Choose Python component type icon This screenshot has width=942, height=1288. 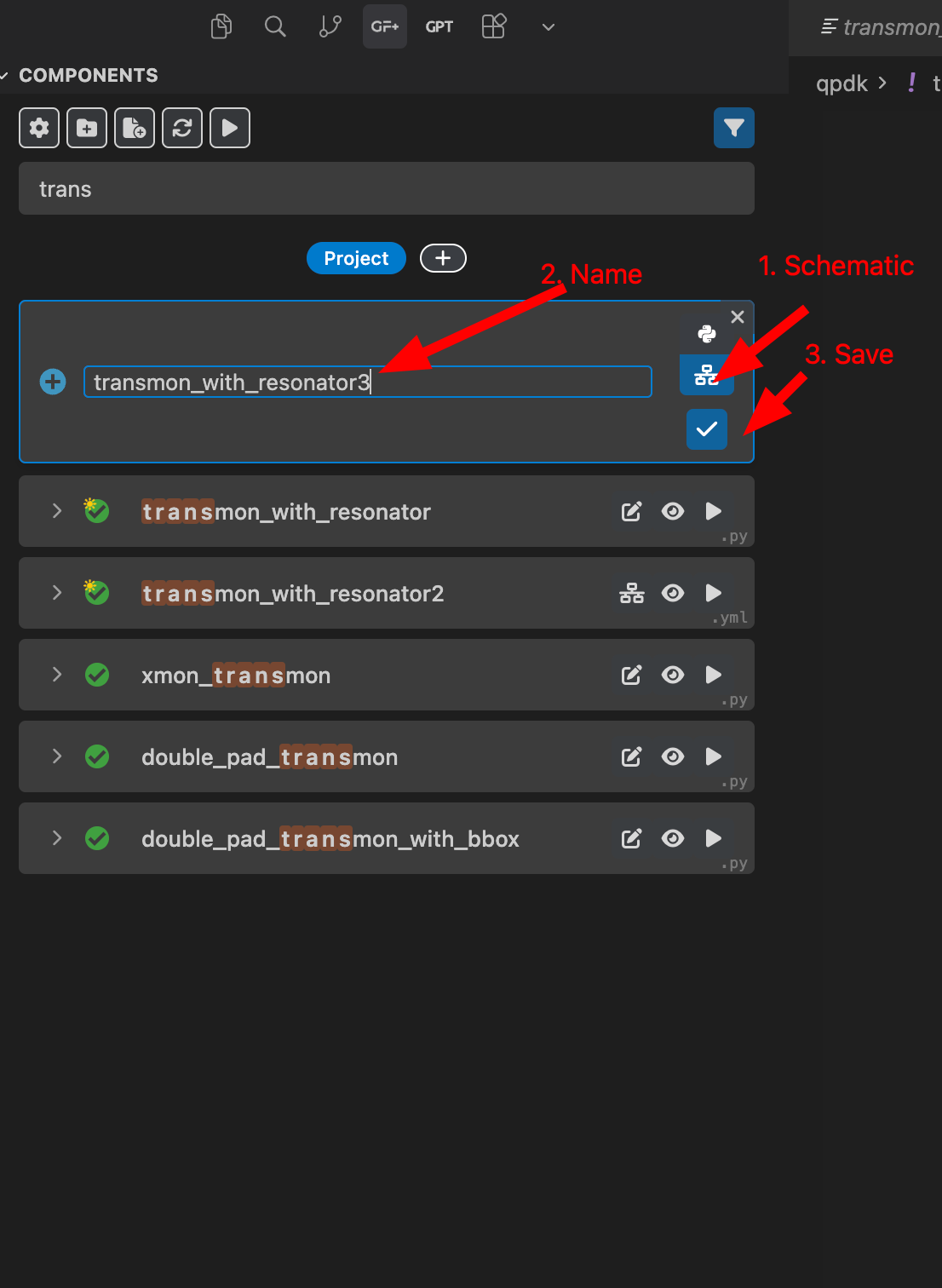tap(707, 334)
